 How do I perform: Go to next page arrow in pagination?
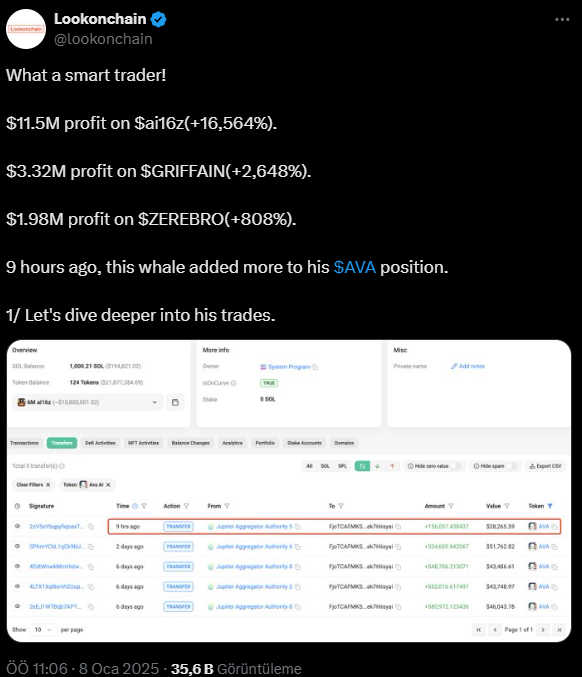coord(543,630)
